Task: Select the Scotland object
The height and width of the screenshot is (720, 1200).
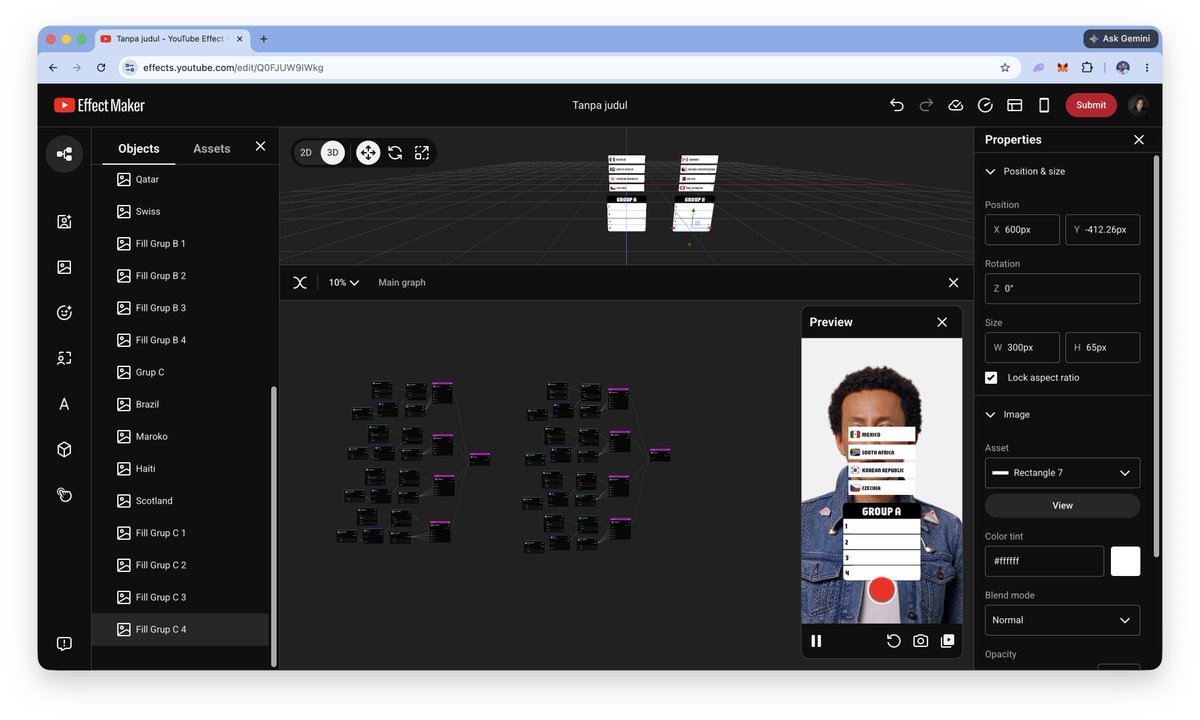Action: (x=180, y=501)
